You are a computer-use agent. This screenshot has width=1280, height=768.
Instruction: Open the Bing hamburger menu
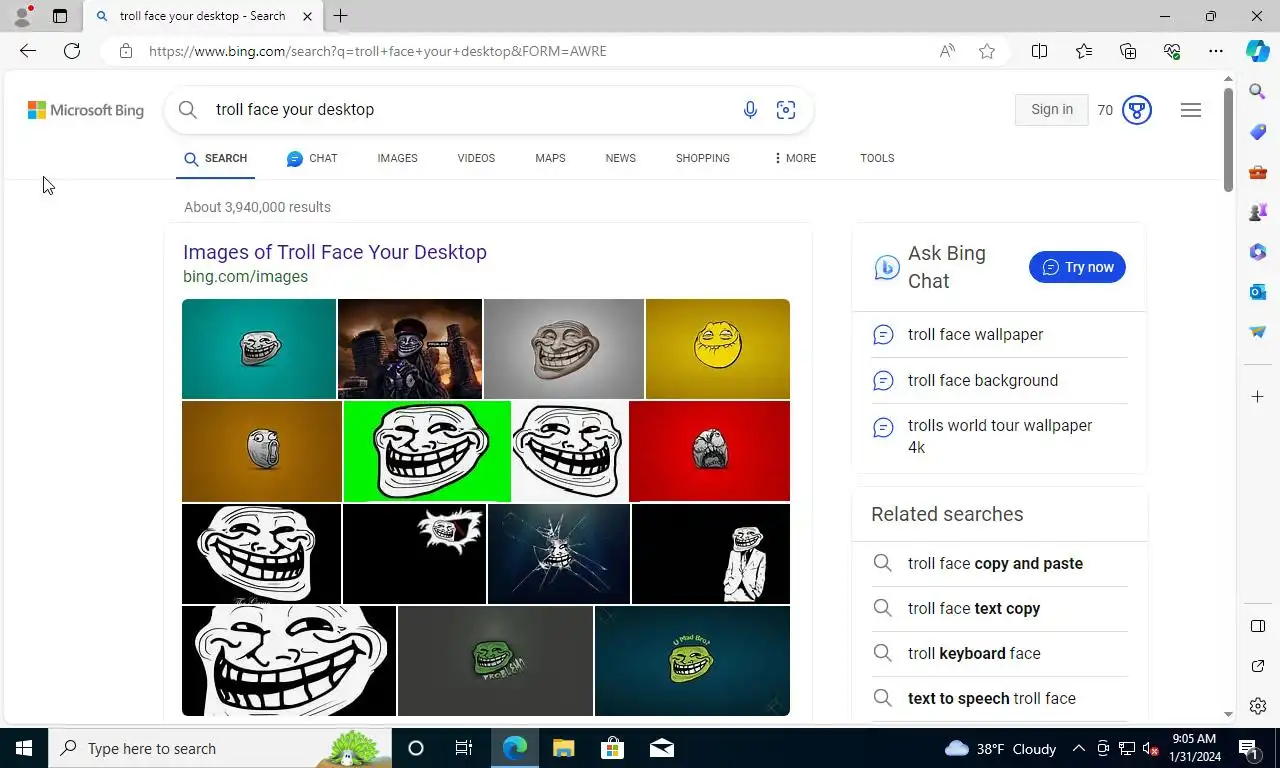pos(1191,110)
